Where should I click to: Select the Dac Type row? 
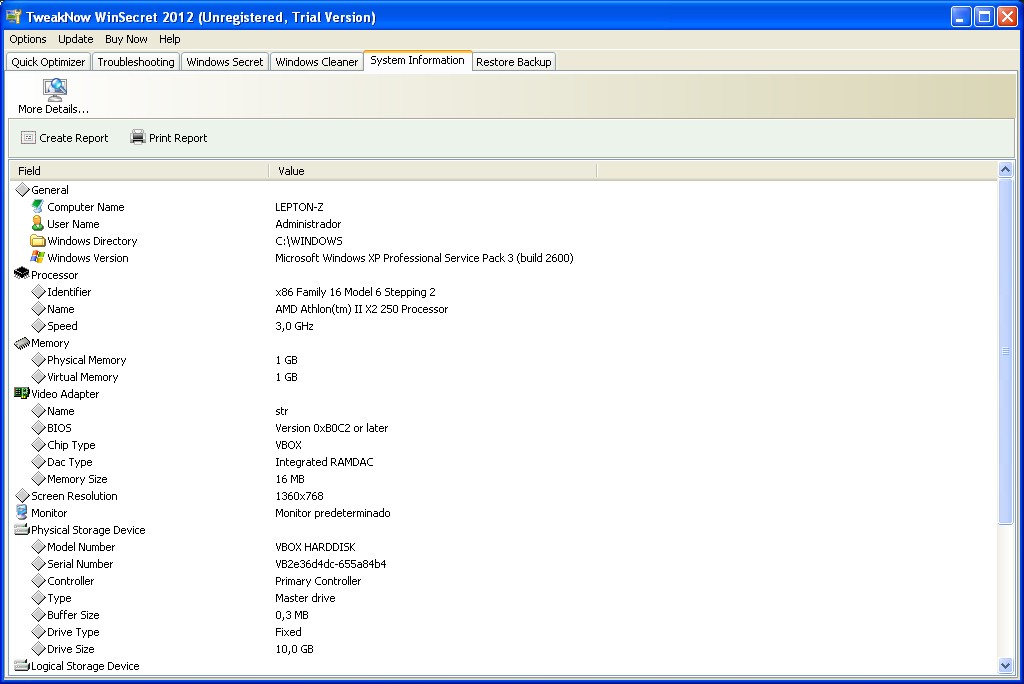[504, 461]
